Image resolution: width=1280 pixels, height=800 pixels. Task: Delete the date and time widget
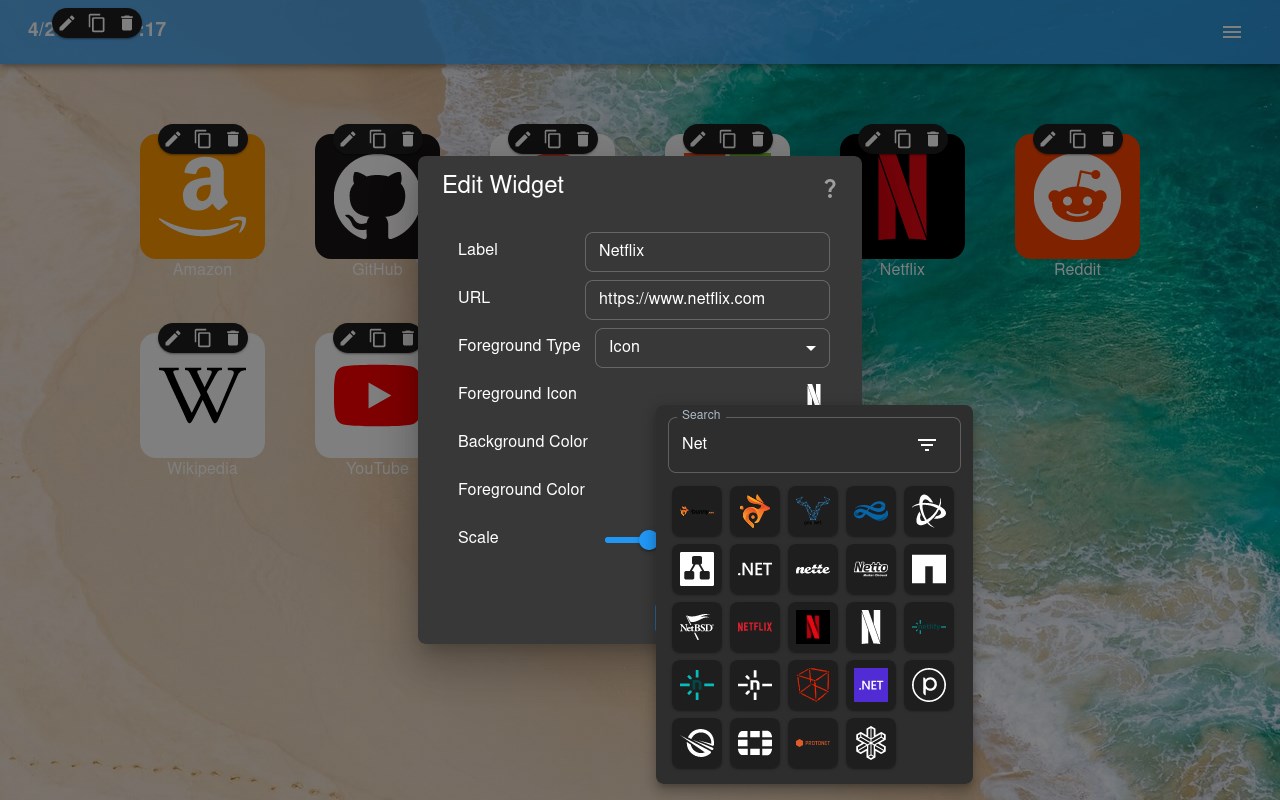pos(127,23)
